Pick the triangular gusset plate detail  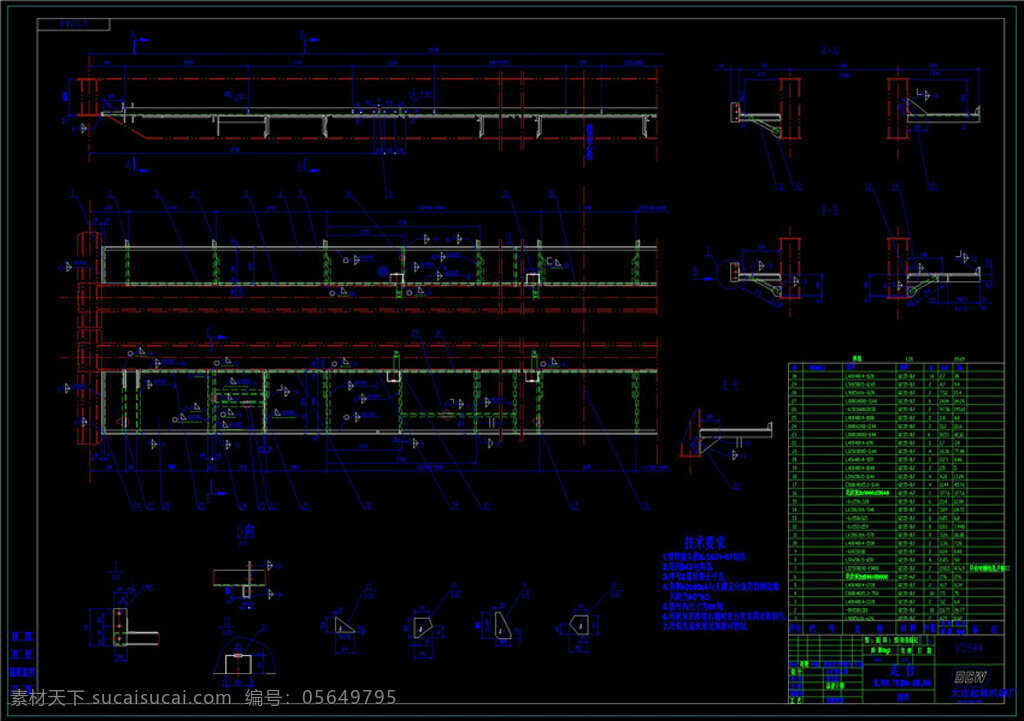pyautogui.click(x=344, y=626)
